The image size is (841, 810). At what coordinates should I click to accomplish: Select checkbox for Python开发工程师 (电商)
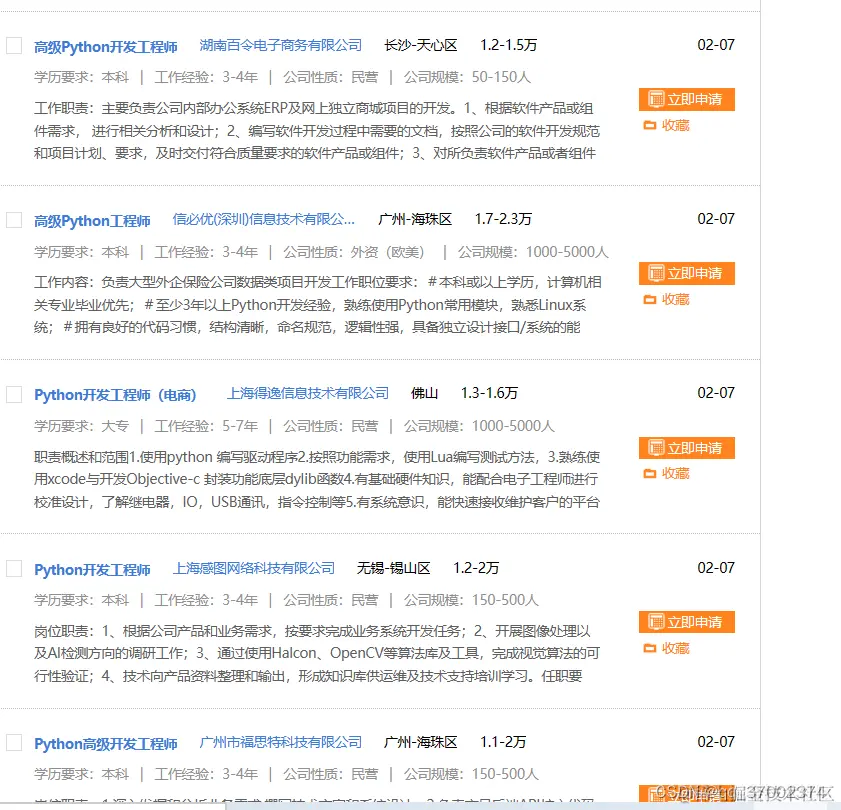point(14,394)
